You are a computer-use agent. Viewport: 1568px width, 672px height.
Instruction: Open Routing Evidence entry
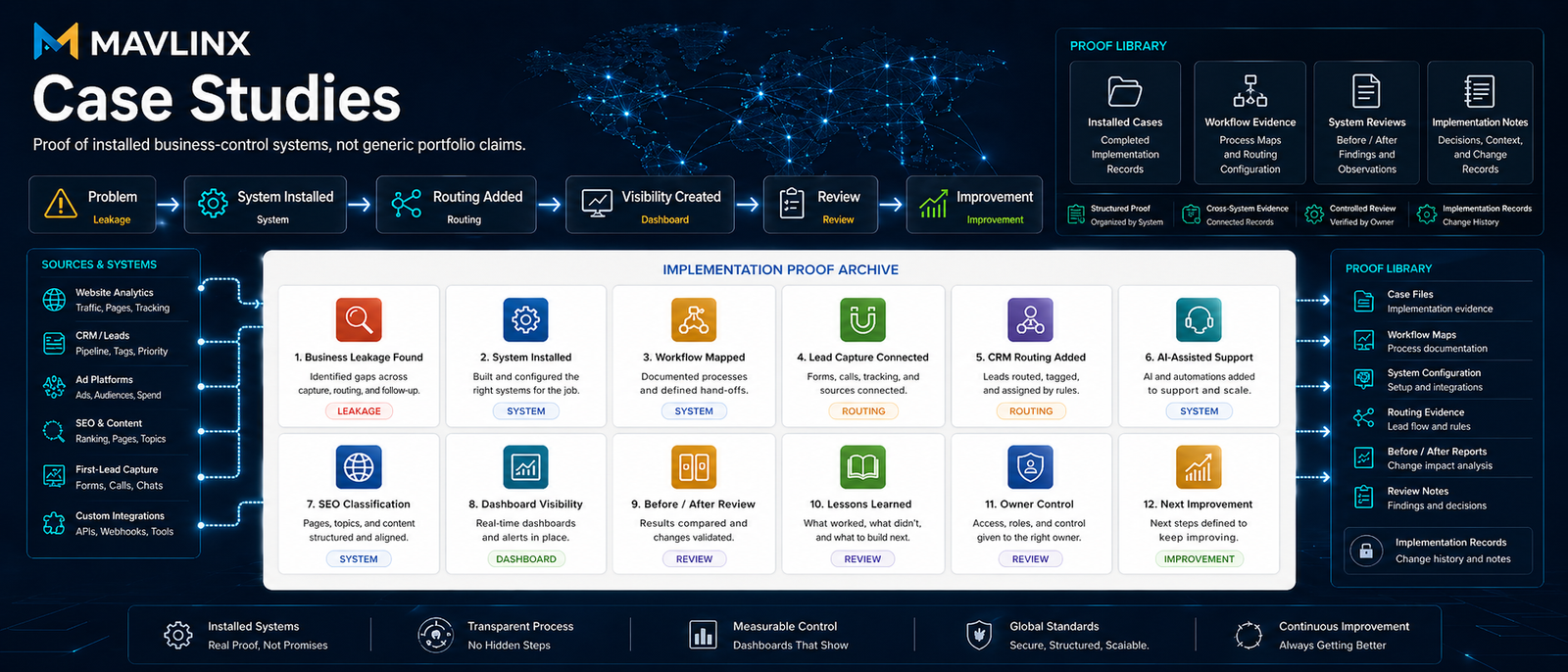pyautogui.click(x=1437, y=419)
